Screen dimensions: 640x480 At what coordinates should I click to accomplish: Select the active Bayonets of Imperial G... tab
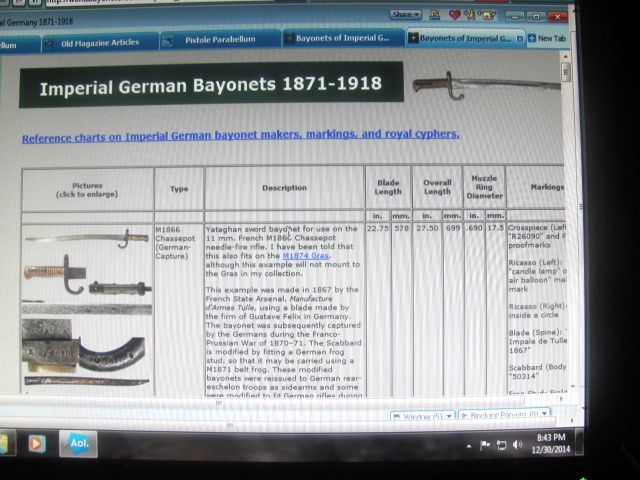(x=465, y=38)
